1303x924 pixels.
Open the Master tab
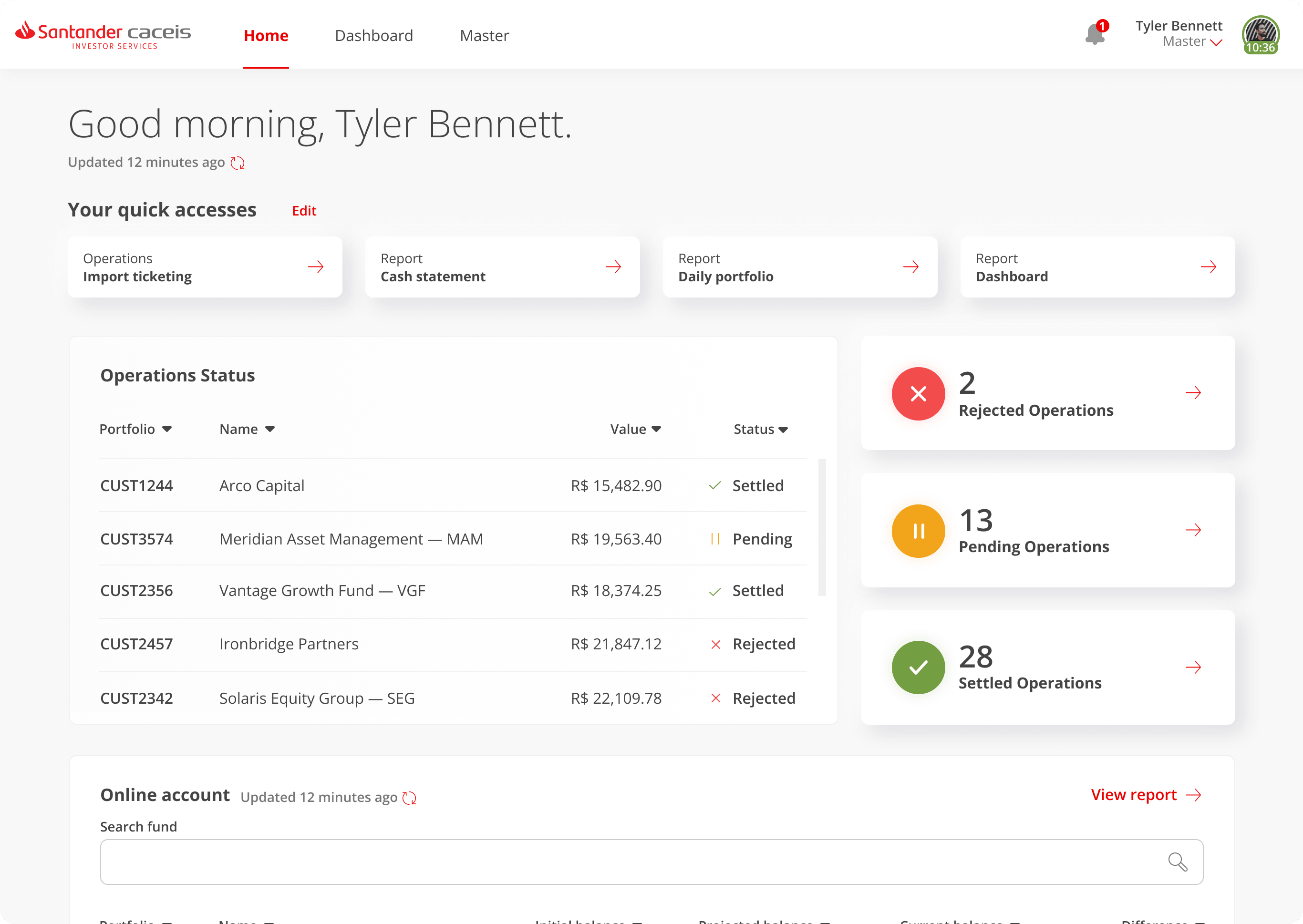tap(484, 35)
